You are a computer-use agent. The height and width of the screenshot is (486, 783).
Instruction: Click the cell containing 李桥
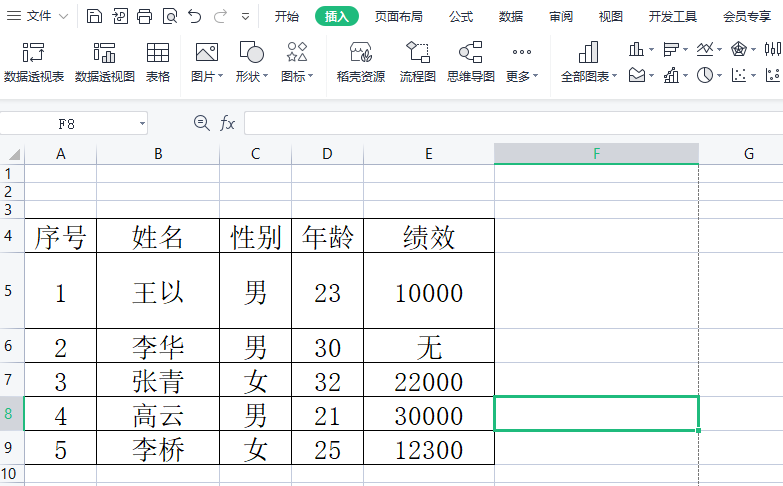coord(158,448)
